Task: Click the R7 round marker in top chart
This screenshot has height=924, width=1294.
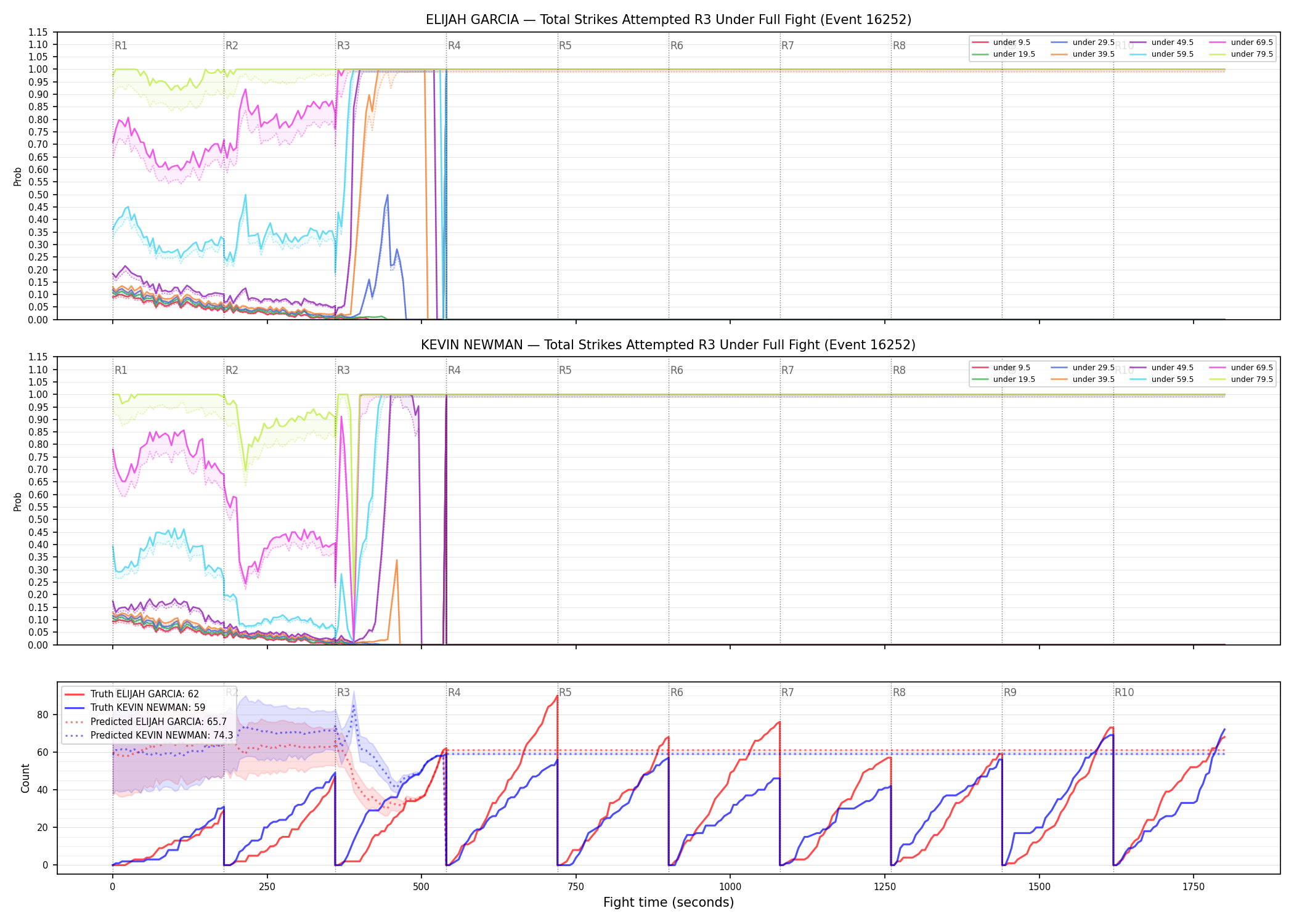Action: [787, 46]
